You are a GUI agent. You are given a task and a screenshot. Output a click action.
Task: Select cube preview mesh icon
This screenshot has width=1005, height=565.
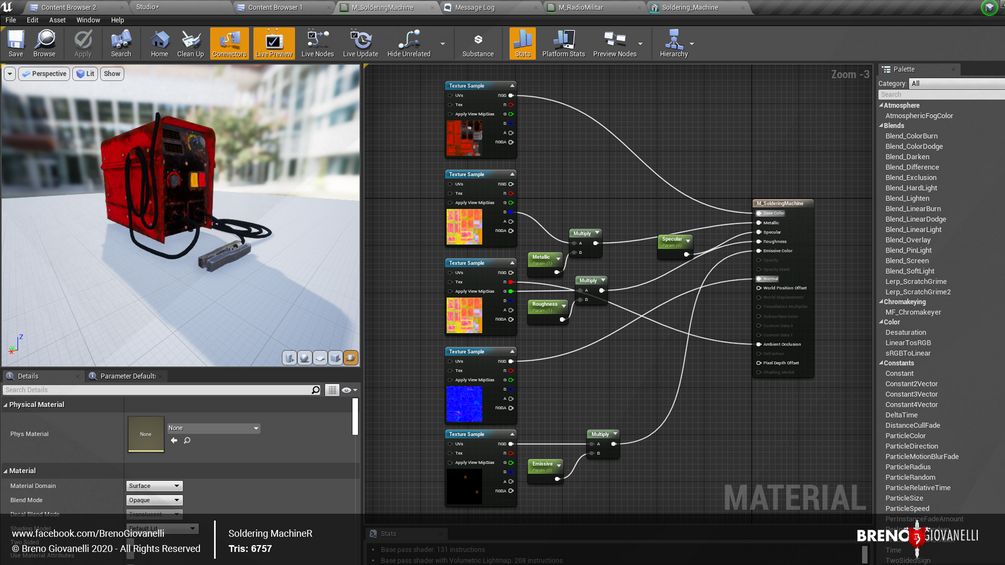click(335, 357)
